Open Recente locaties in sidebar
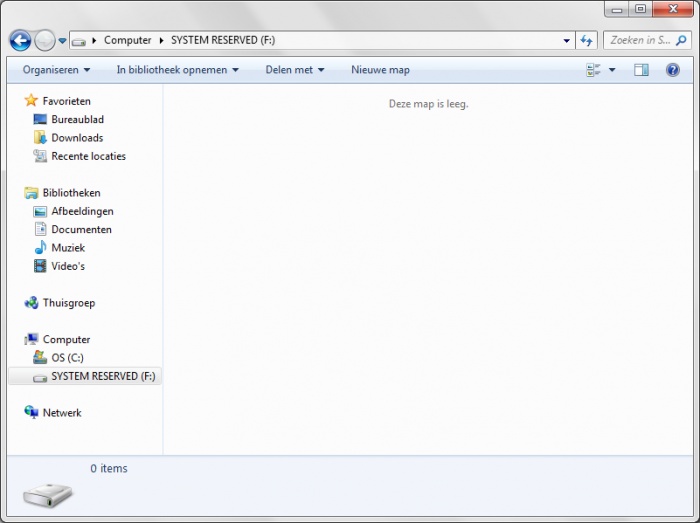This screenshot has height=523, width=700. tap(88, 156)
